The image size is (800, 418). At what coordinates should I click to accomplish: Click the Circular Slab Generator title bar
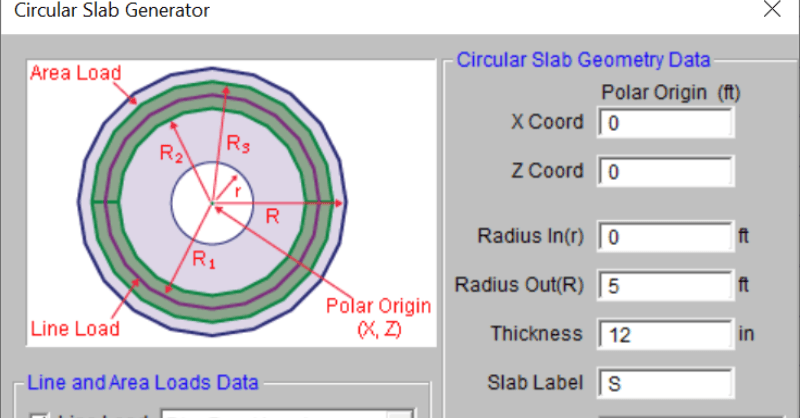300,12
